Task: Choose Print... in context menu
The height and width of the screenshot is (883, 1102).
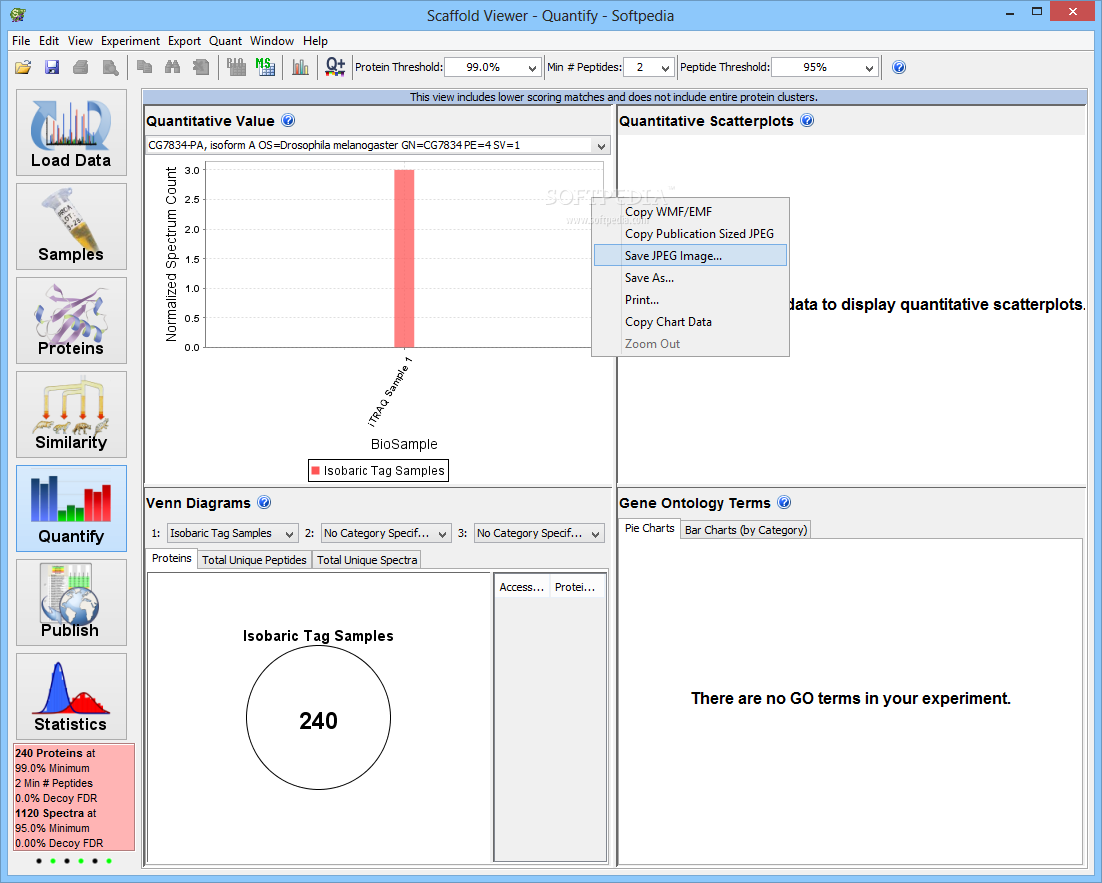Action: click(x=690, y=299)
